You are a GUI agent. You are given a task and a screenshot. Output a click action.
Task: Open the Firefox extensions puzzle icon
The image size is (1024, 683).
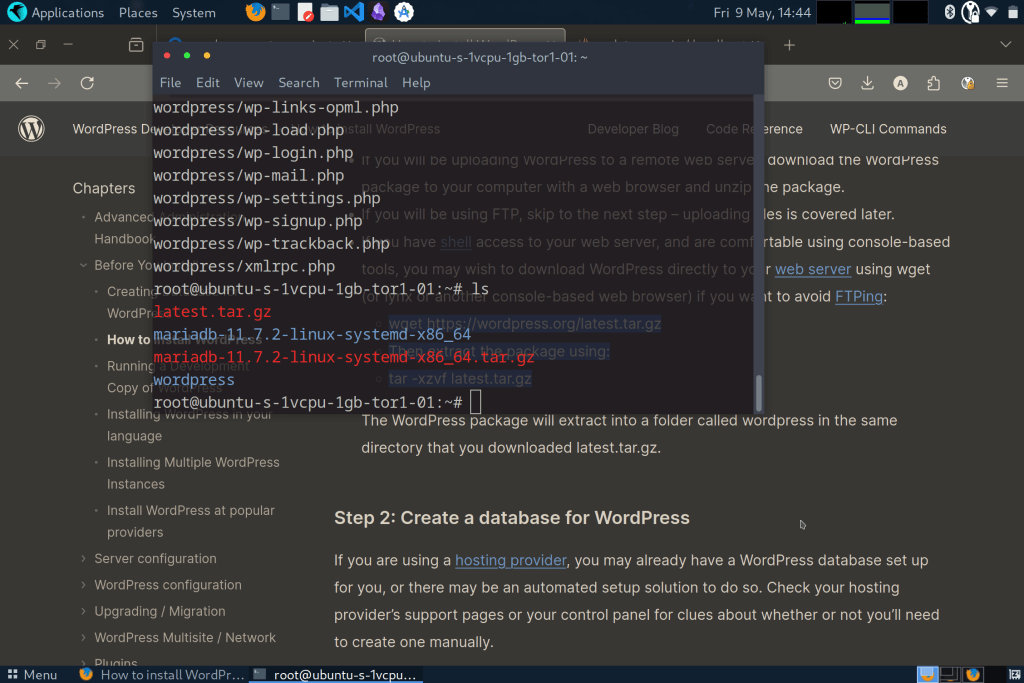pyautogui.click(x=933, y=83)
